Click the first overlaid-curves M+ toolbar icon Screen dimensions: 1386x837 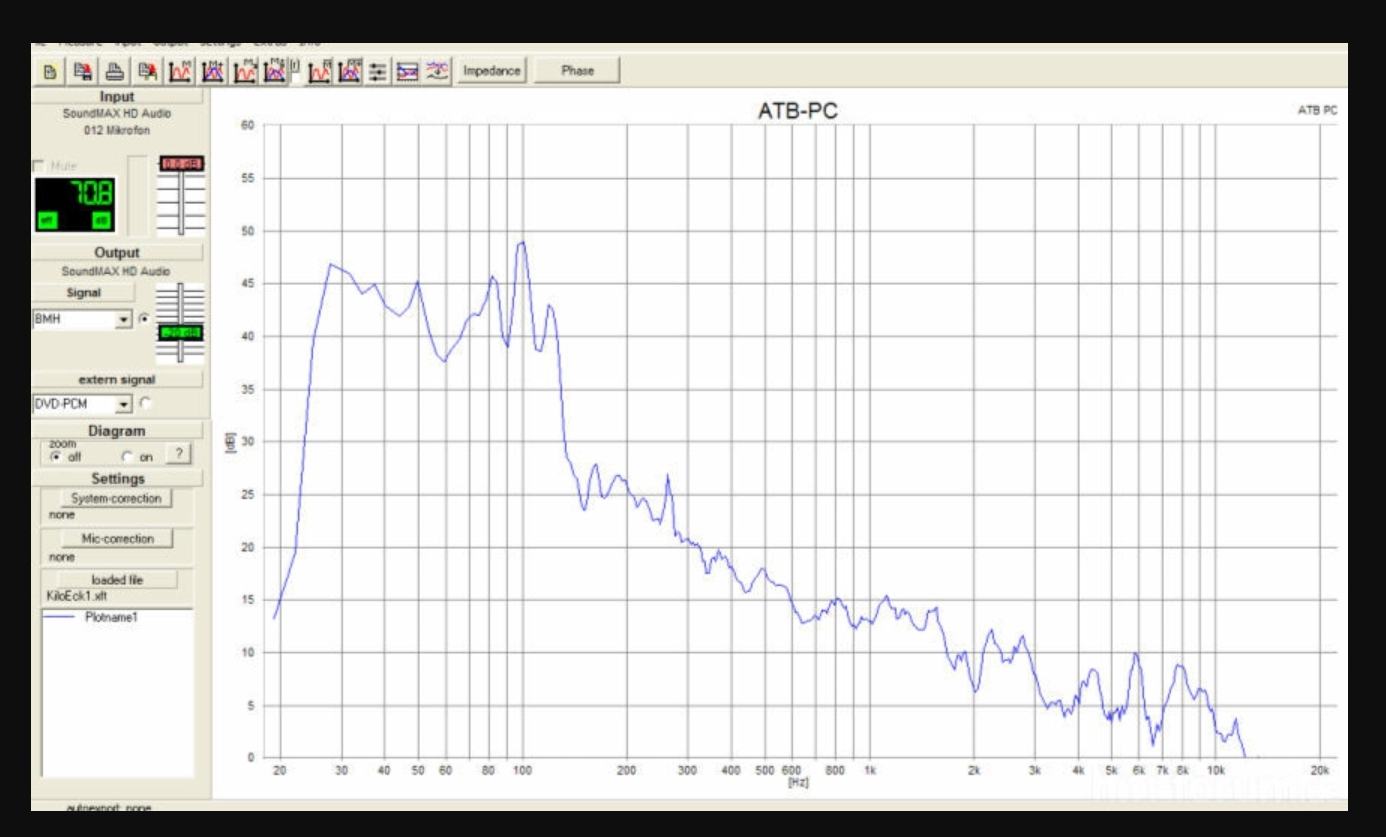pos(211,71)
